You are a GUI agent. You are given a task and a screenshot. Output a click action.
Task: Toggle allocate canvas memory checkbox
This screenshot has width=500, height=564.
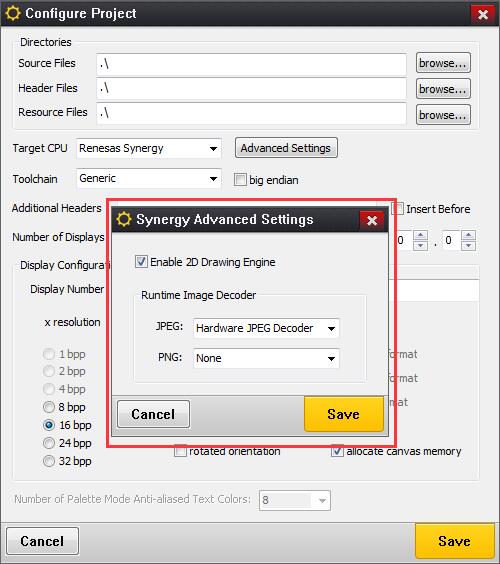point(337,451)
